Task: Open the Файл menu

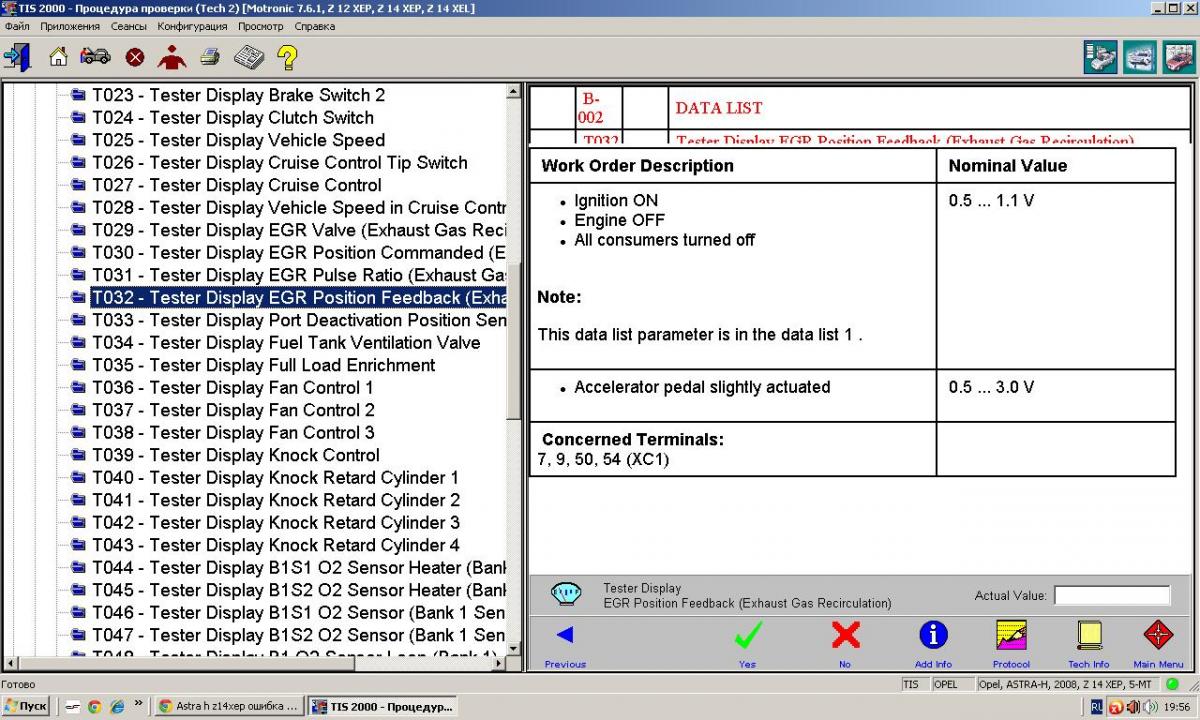Action: pos(17,26)
